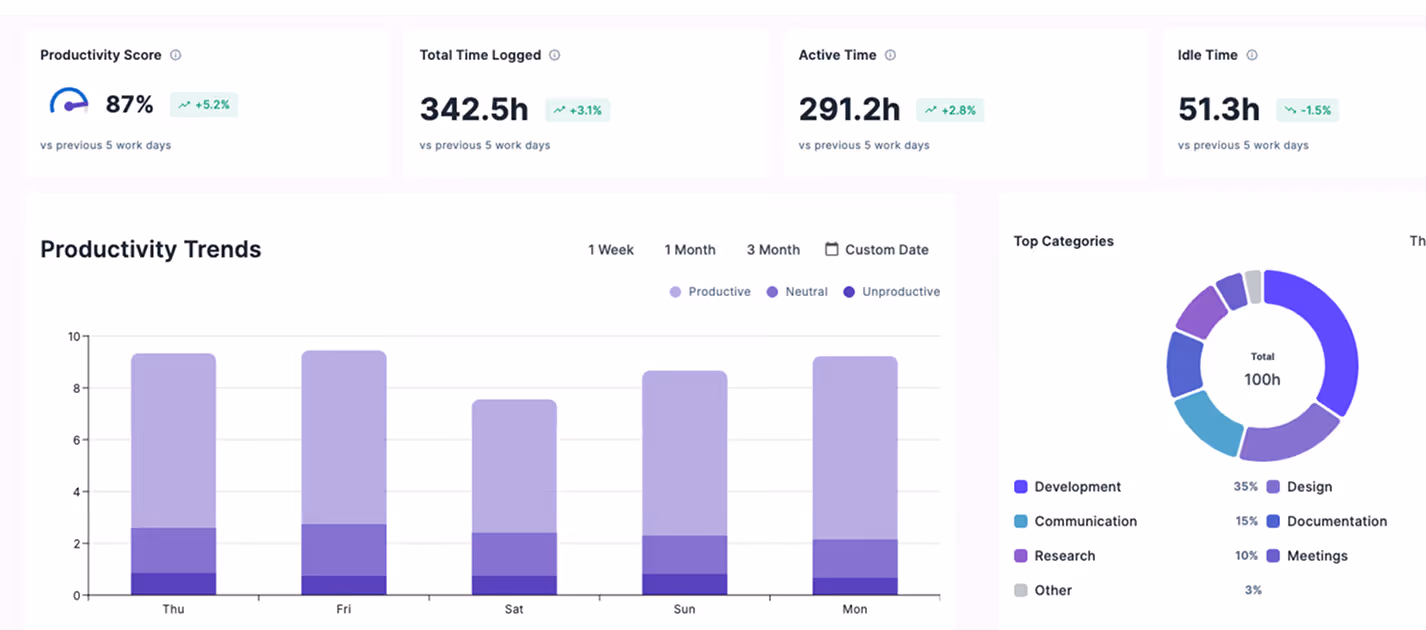Viewport: 1426px width, 630px height.
Task: Click info icon beside Active Time
Action: coord(890,55)
